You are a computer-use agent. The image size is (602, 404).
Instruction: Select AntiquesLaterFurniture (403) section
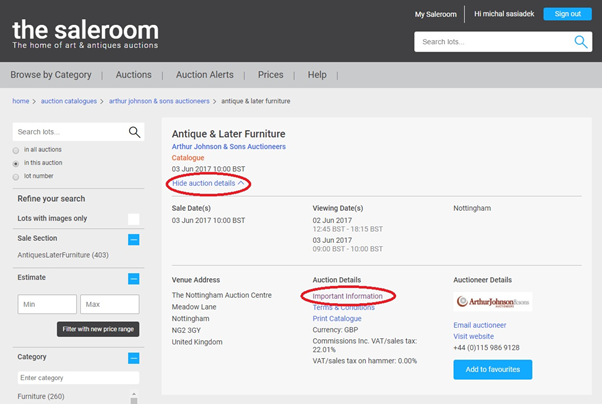[63, 255]
